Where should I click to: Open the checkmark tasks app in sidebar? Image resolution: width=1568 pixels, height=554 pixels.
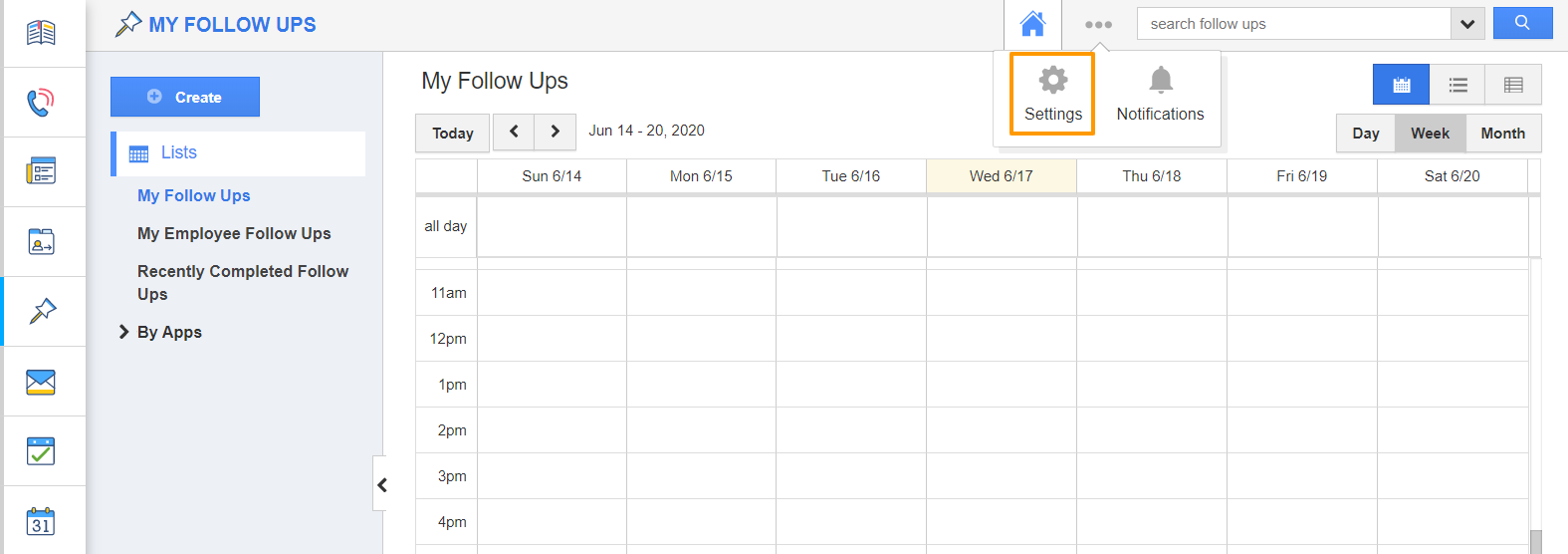[41, 451]
